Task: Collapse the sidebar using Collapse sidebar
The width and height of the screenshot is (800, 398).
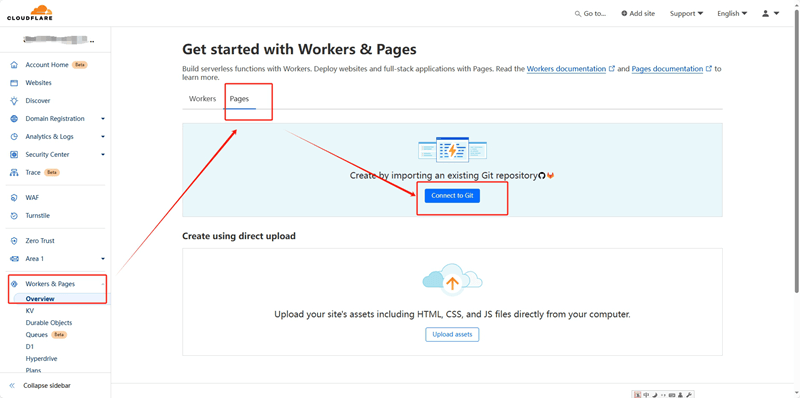Action: [x=40, y=386]
